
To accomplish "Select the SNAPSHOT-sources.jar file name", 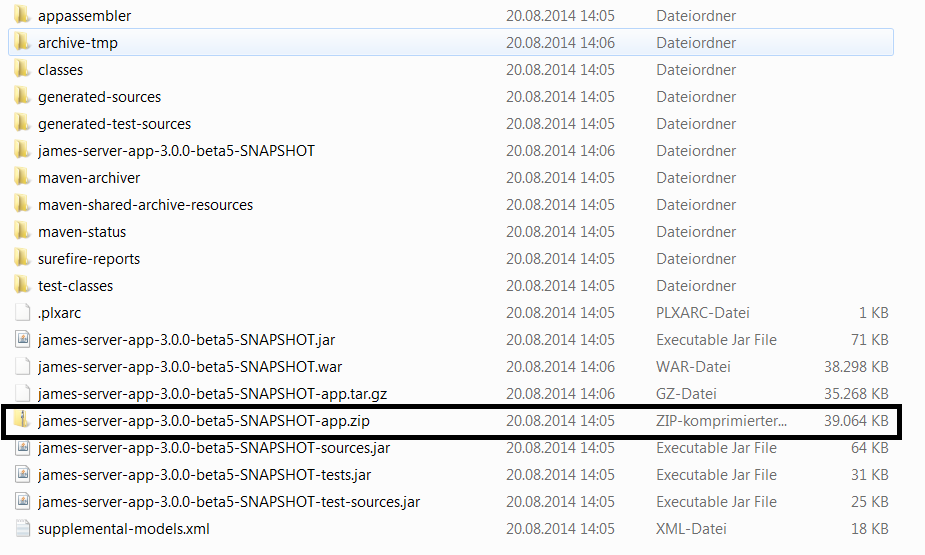I will [214, 448].
